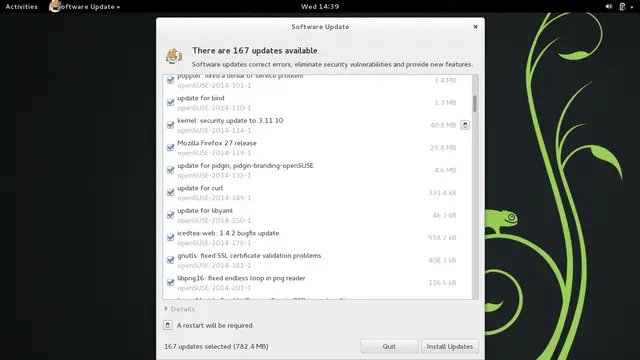Open the Activities overview
This screenshot has height=360, width=640.
point(21,7)
